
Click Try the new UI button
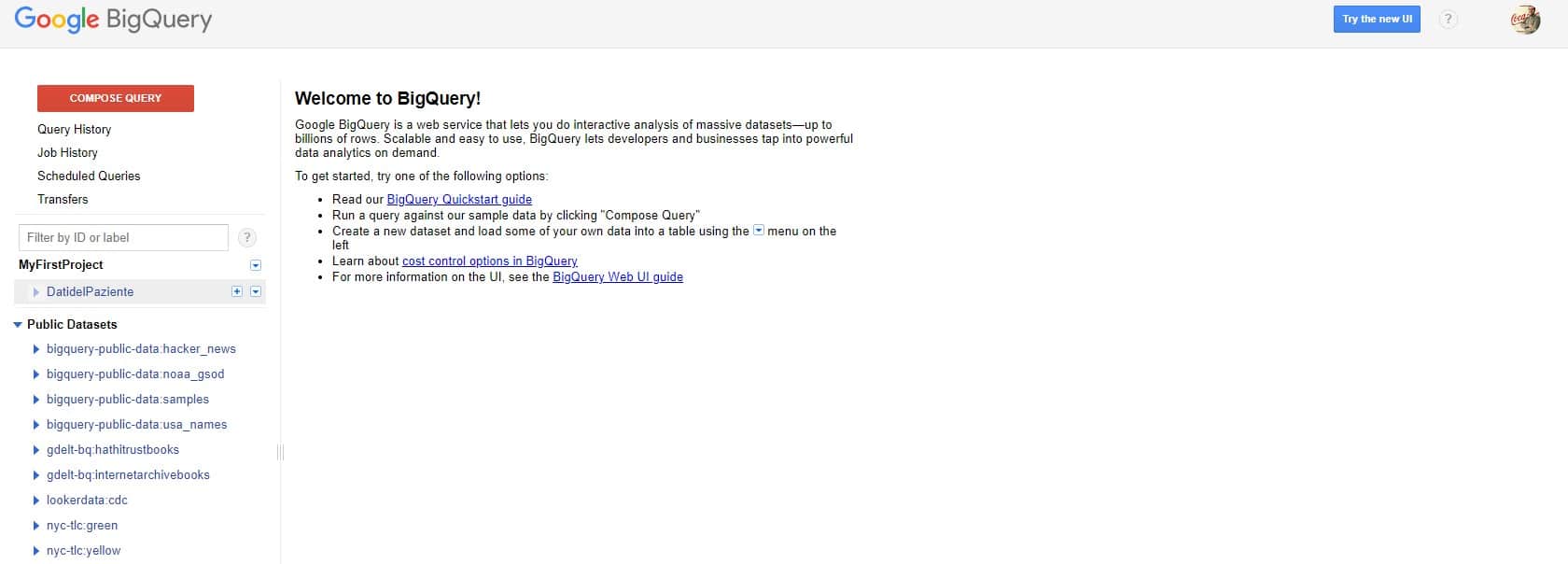(1377, 19)
